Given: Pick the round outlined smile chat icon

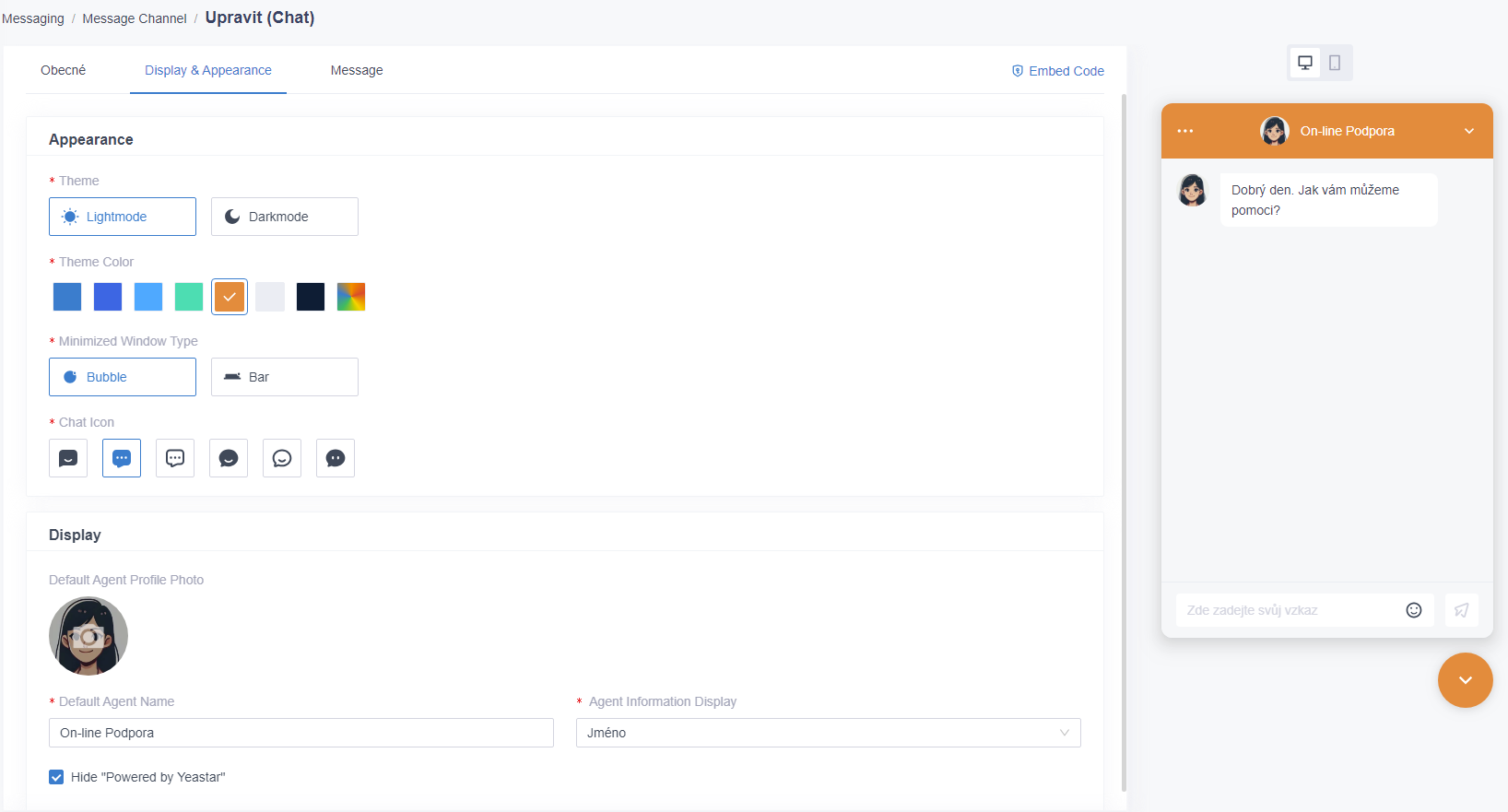Looking at the screenshot, I should point(282,458).
